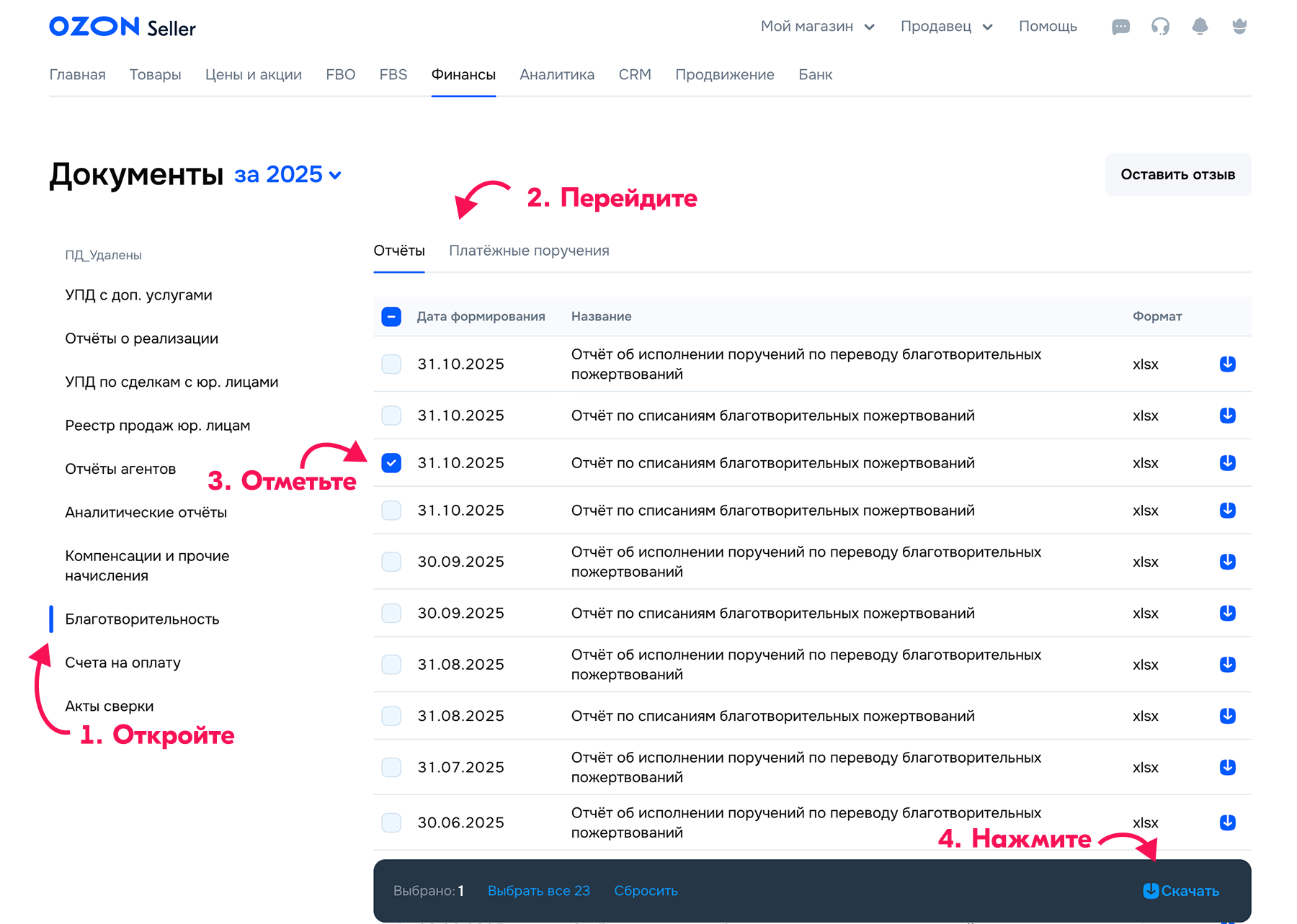This screenshot has width=1297, height=924.
Task: Download the 31.07.2025 report
Action: click(x=1228, y=767)
